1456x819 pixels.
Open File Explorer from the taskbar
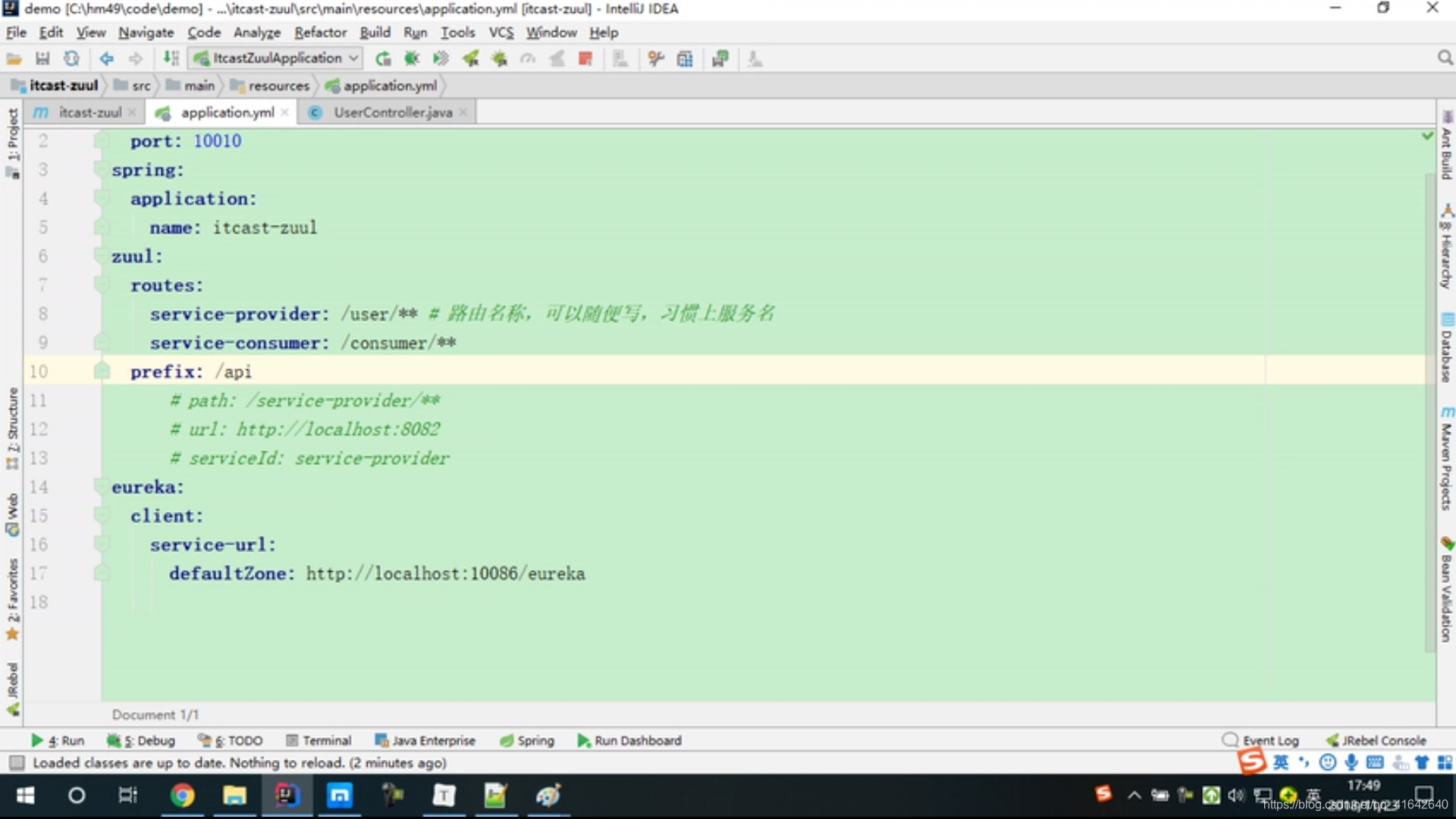tap(234, 795)
